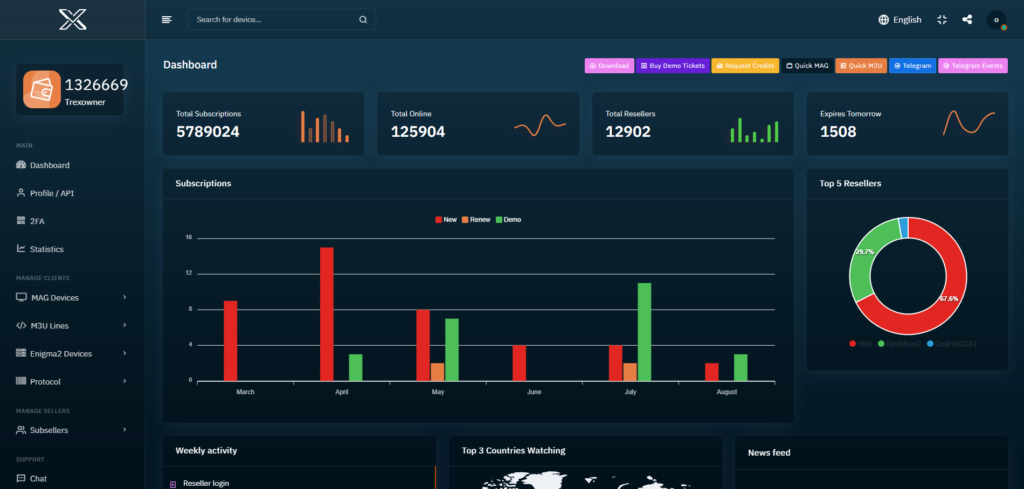Open the user avatar in top-right
Image resolution: width=1024 pixels, height=489 pixels.
coord(996,20)
